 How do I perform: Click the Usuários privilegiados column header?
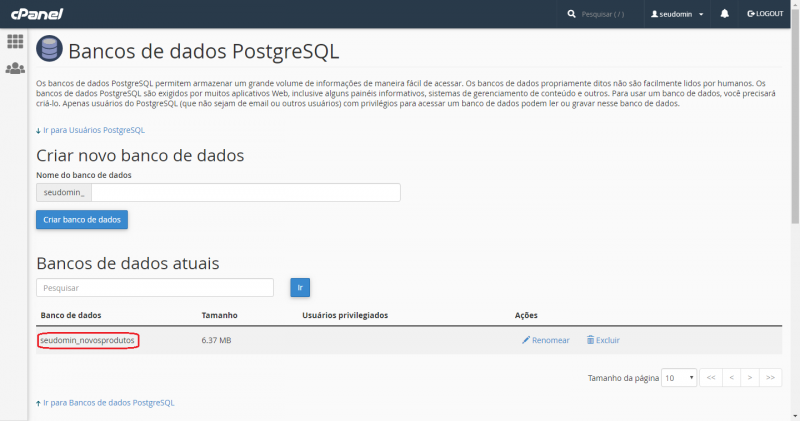point(345,315)
